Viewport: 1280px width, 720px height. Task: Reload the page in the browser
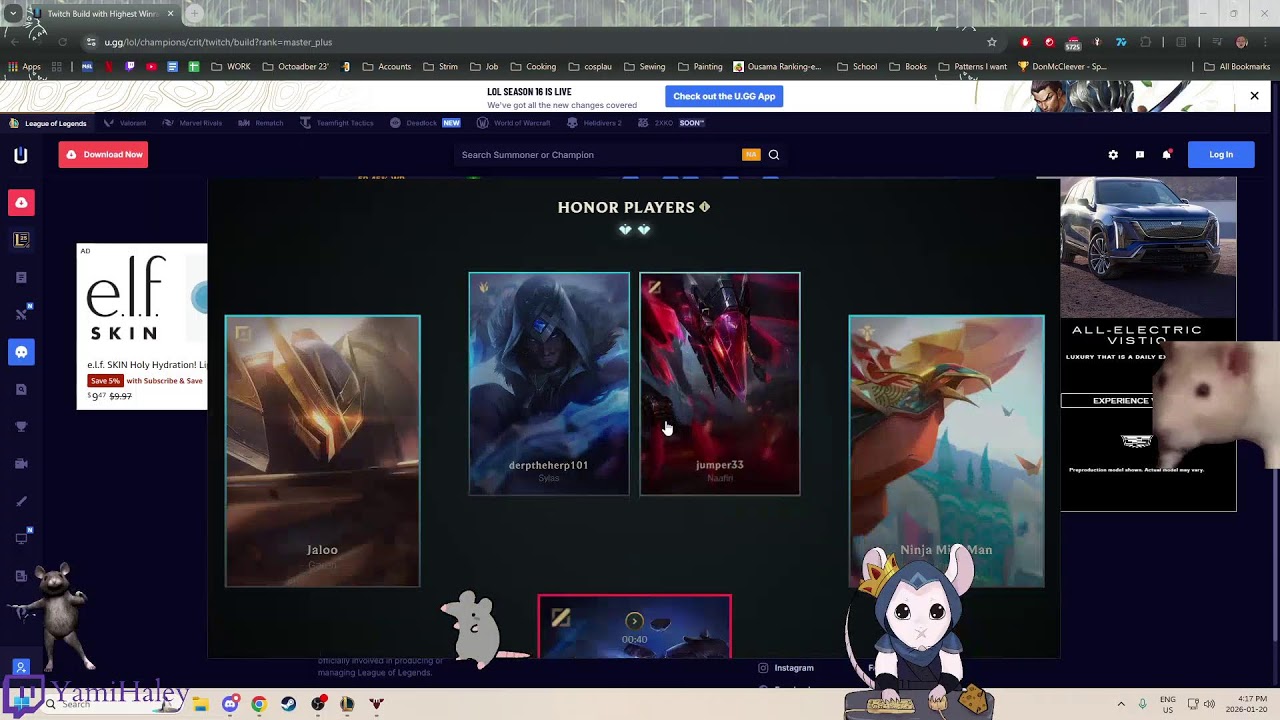click(x=62, y=42)
